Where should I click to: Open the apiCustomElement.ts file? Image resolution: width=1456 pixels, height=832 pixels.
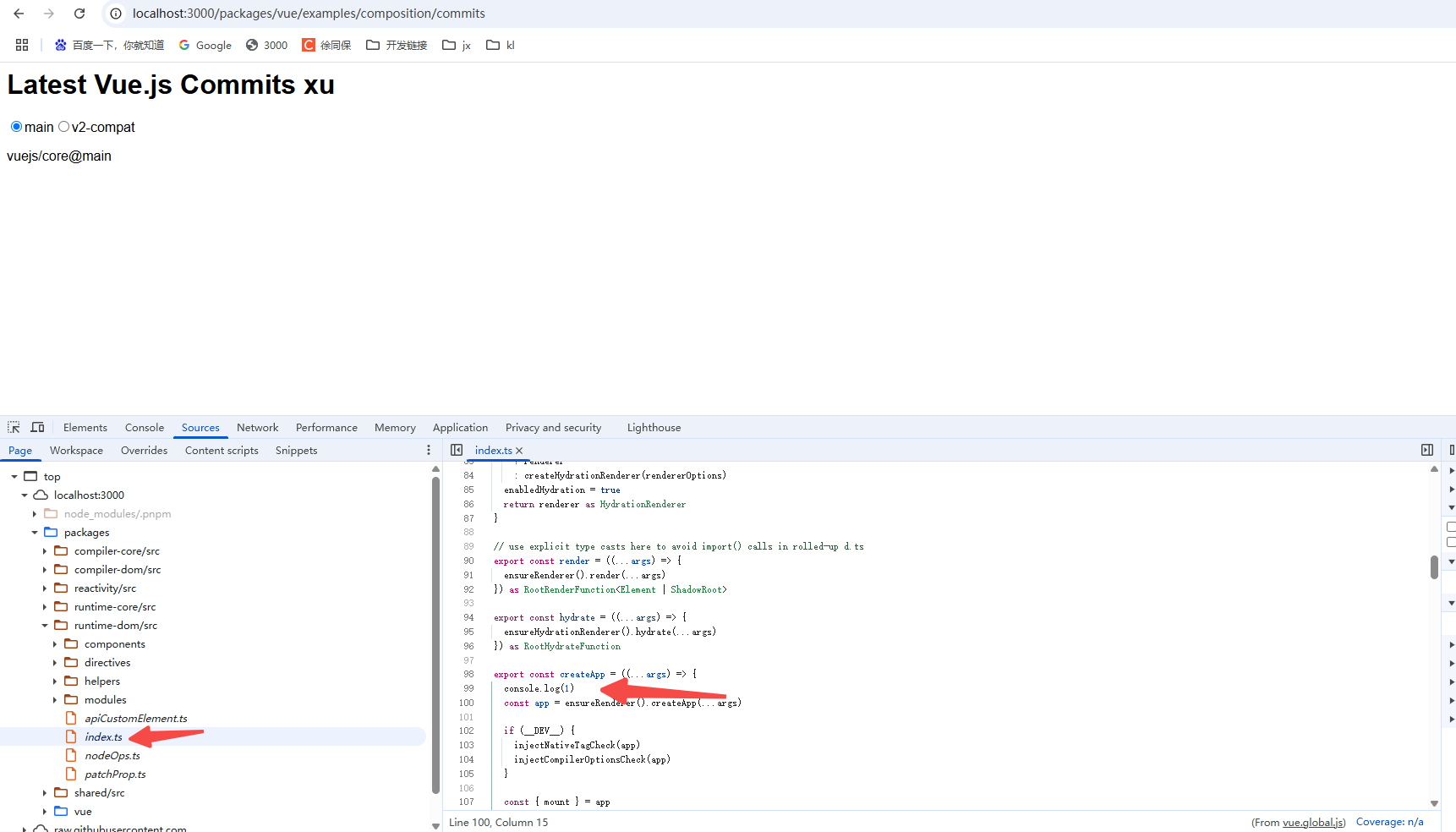pyautogui.click(x=135, y=719)
